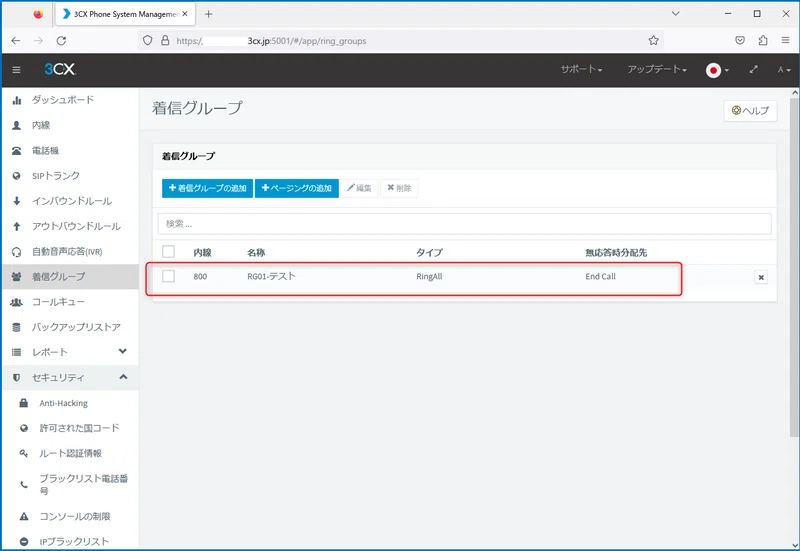The width and height of the screenshot is (800, 551).
Task: Click the コールキュー group icon
Action: (x=16, y=302)
